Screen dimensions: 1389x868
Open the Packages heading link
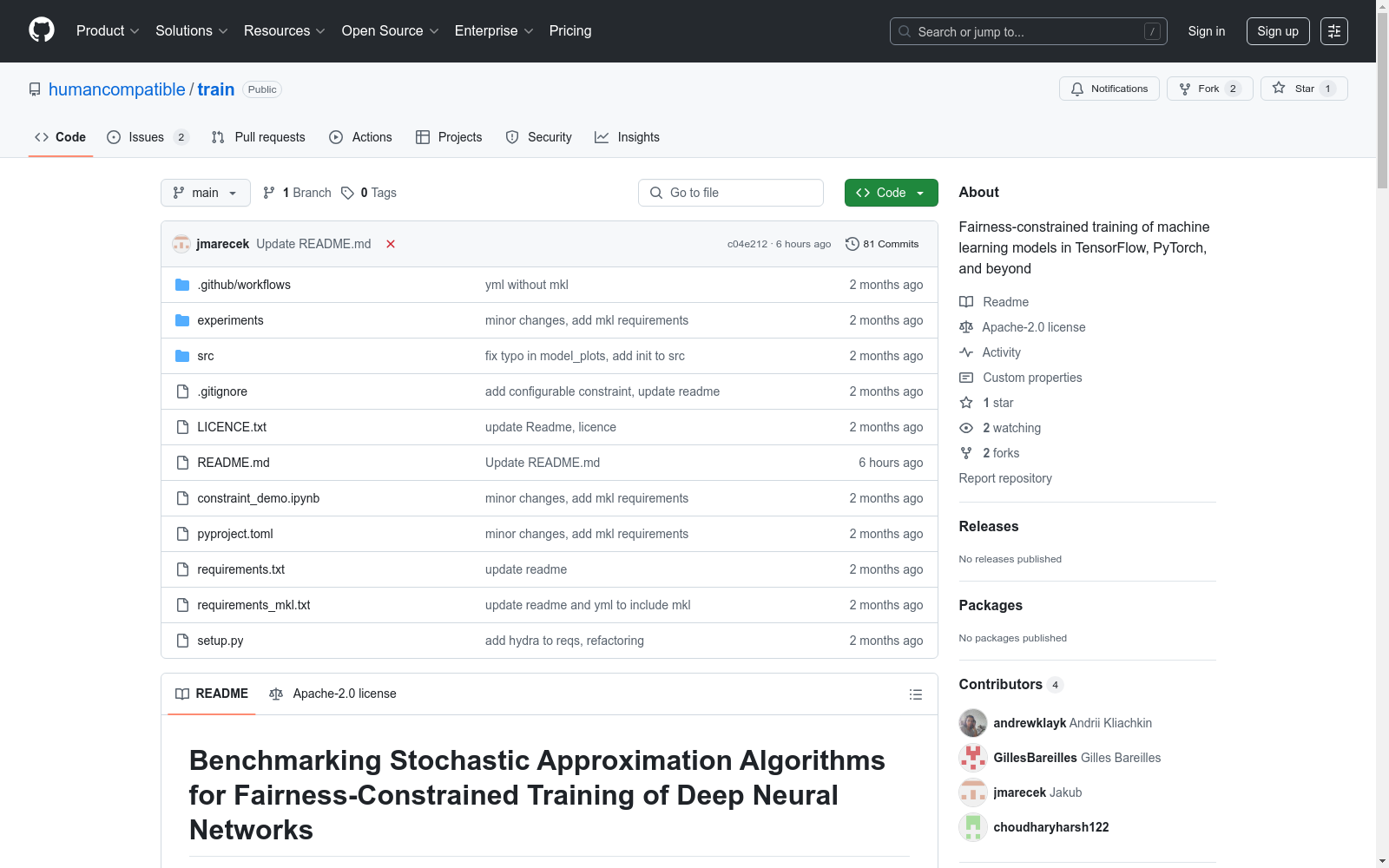991,605
